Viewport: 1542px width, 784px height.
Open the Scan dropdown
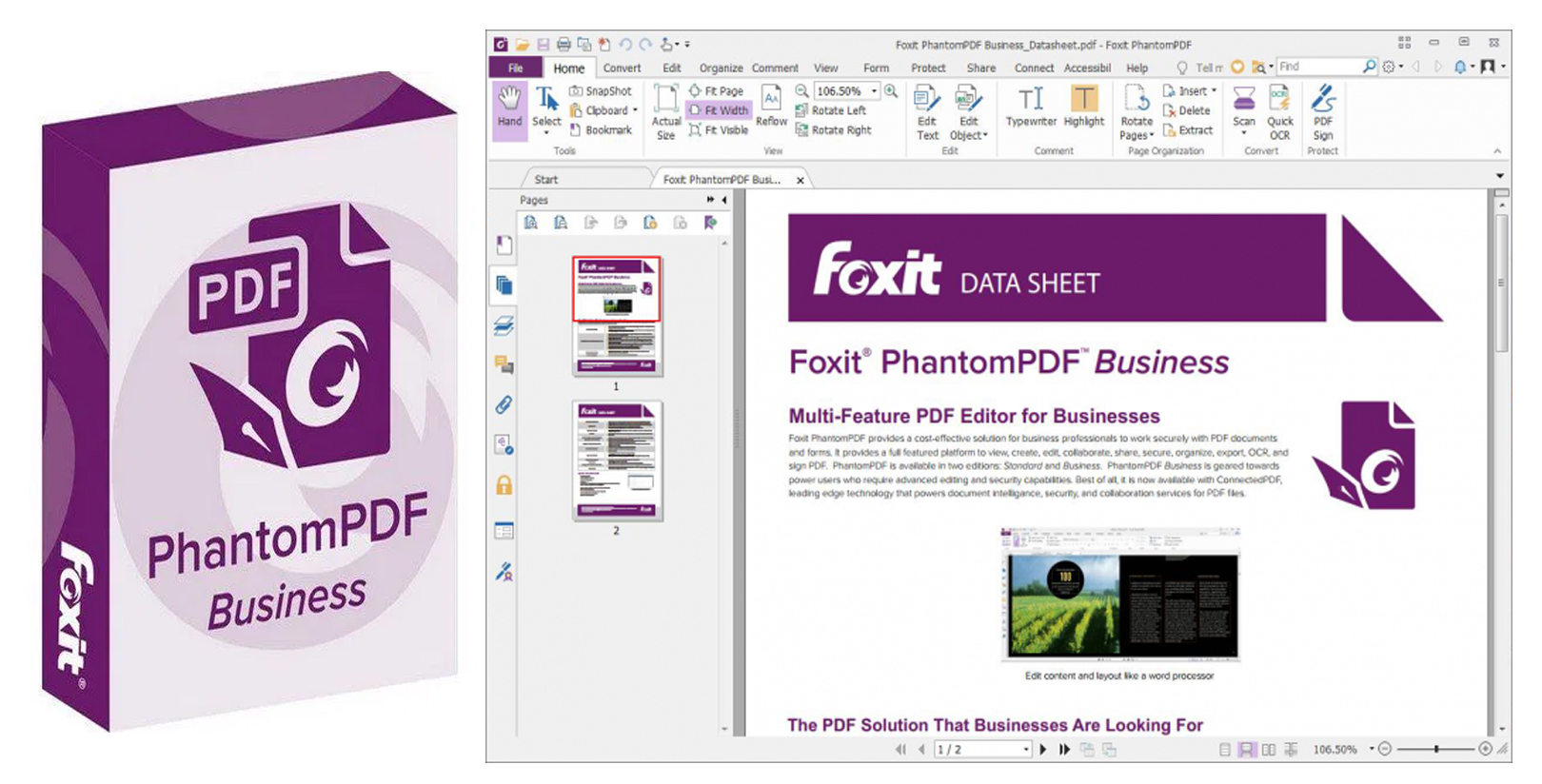point(1244,133)
